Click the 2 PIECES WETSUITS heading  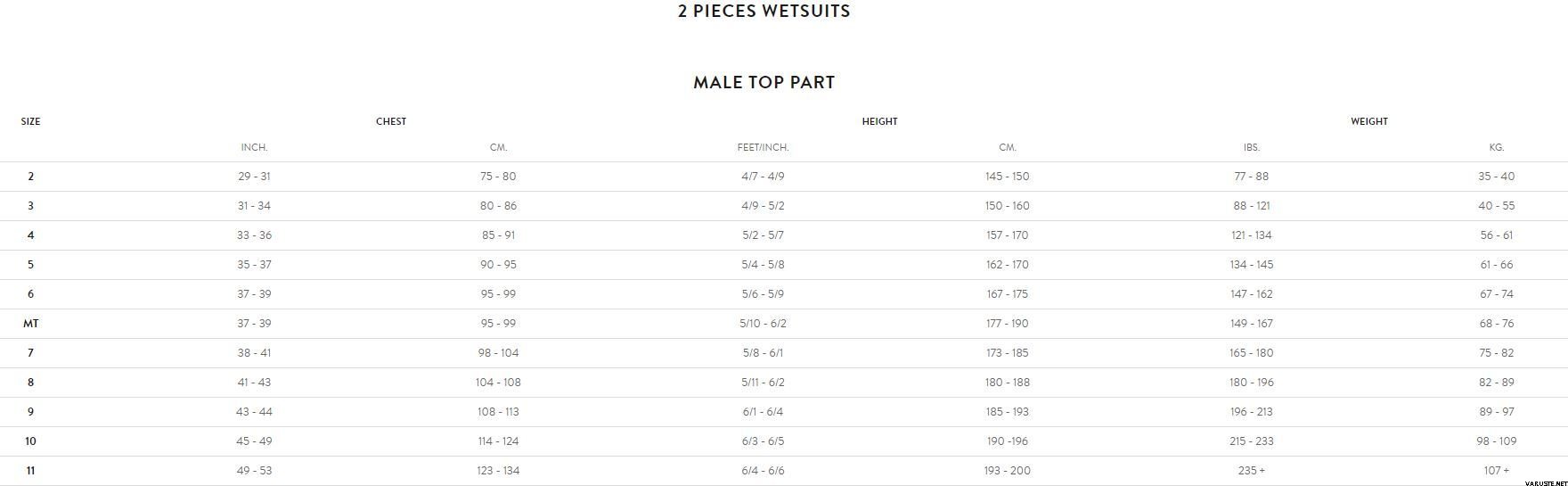[764, 12]
